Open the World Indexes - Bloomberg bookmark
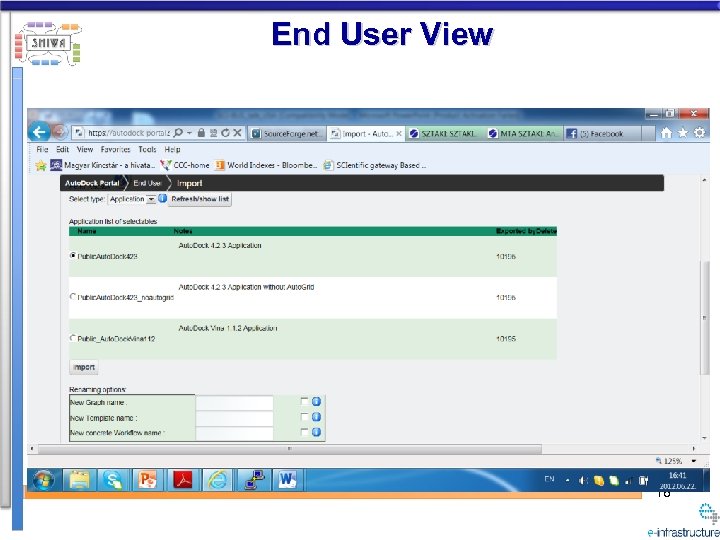720x540 pixels. tap(266, 165)
